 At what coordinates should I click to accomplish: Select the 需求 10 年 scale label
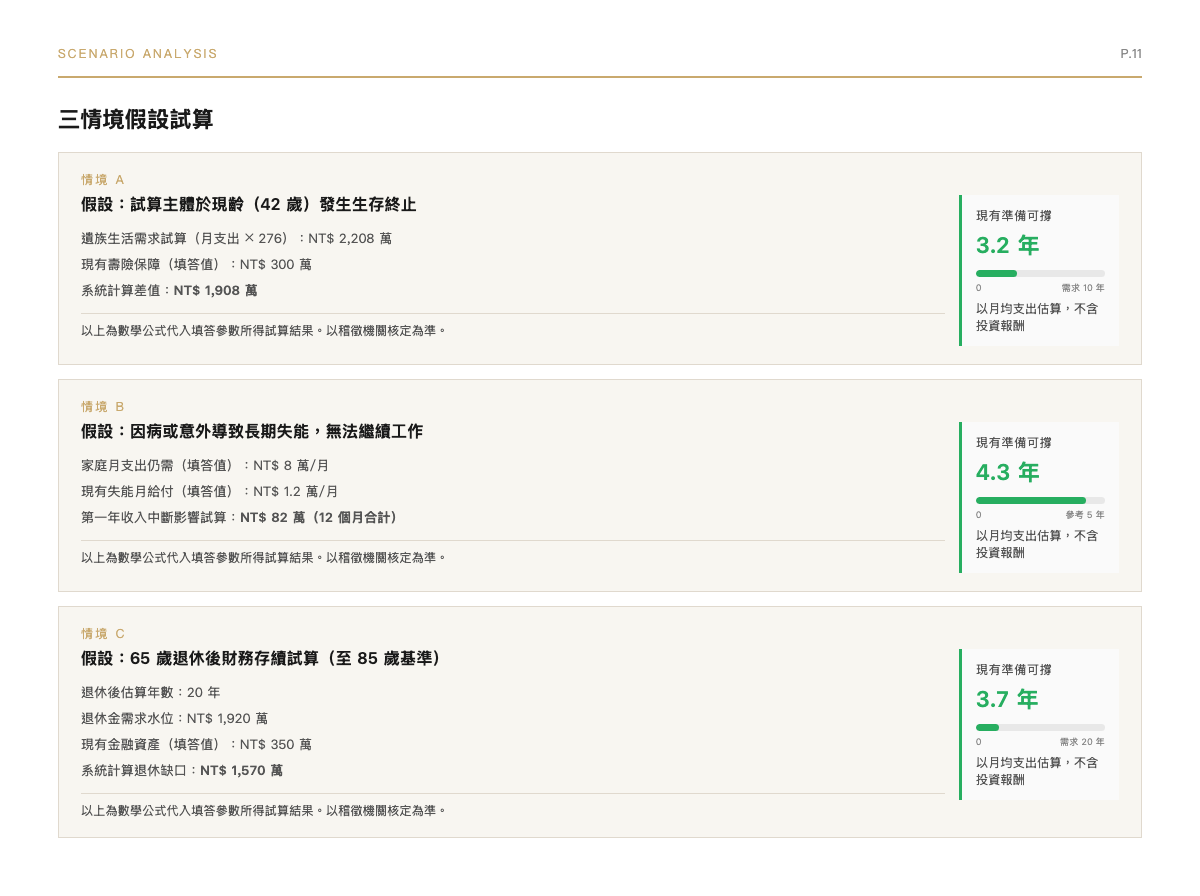point(1083,287)
